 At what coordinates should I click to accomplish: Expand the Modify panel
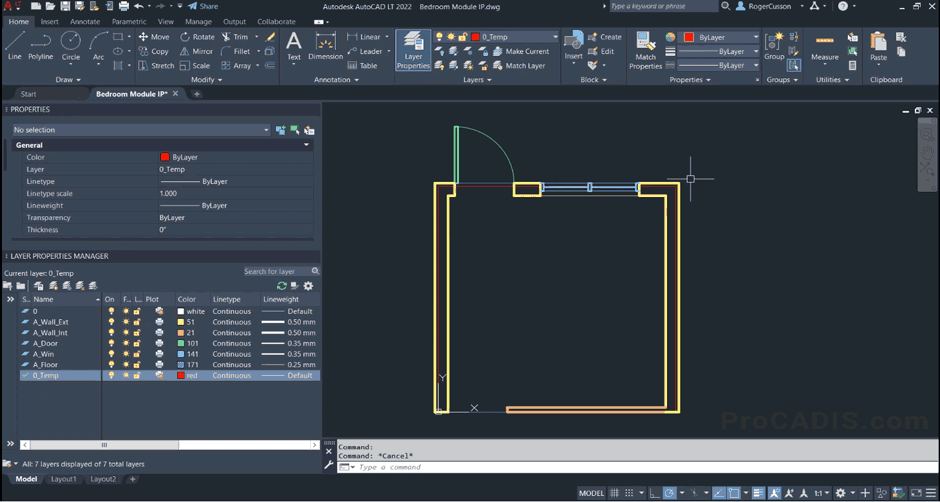pyautogui.click(x=206, y=80)
